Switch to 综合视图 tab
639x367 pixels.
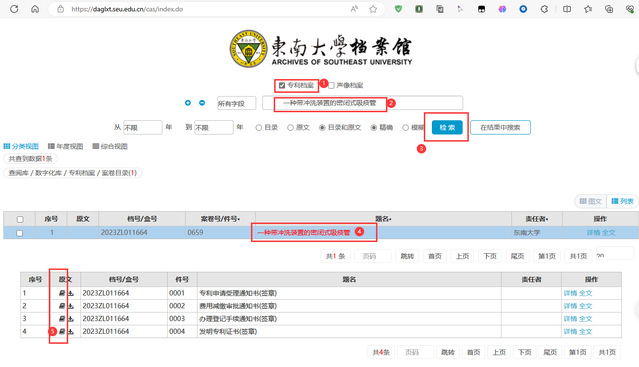110,146
